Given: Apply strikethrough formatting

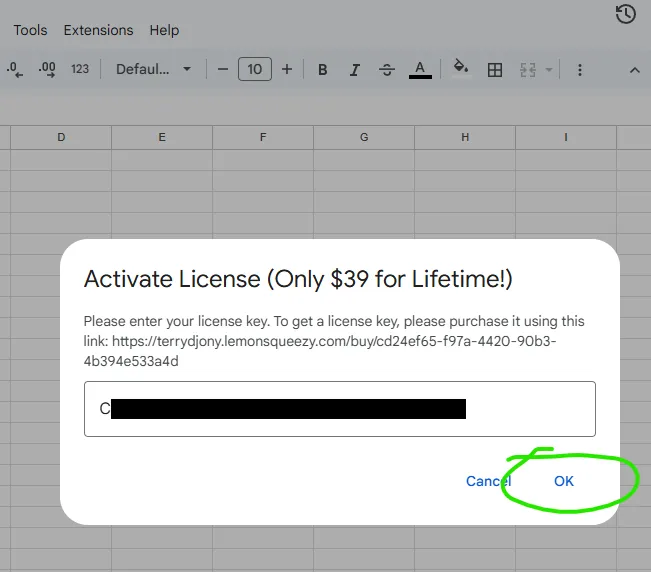Looking at the screenshot, I should click(x=387, y=70).
